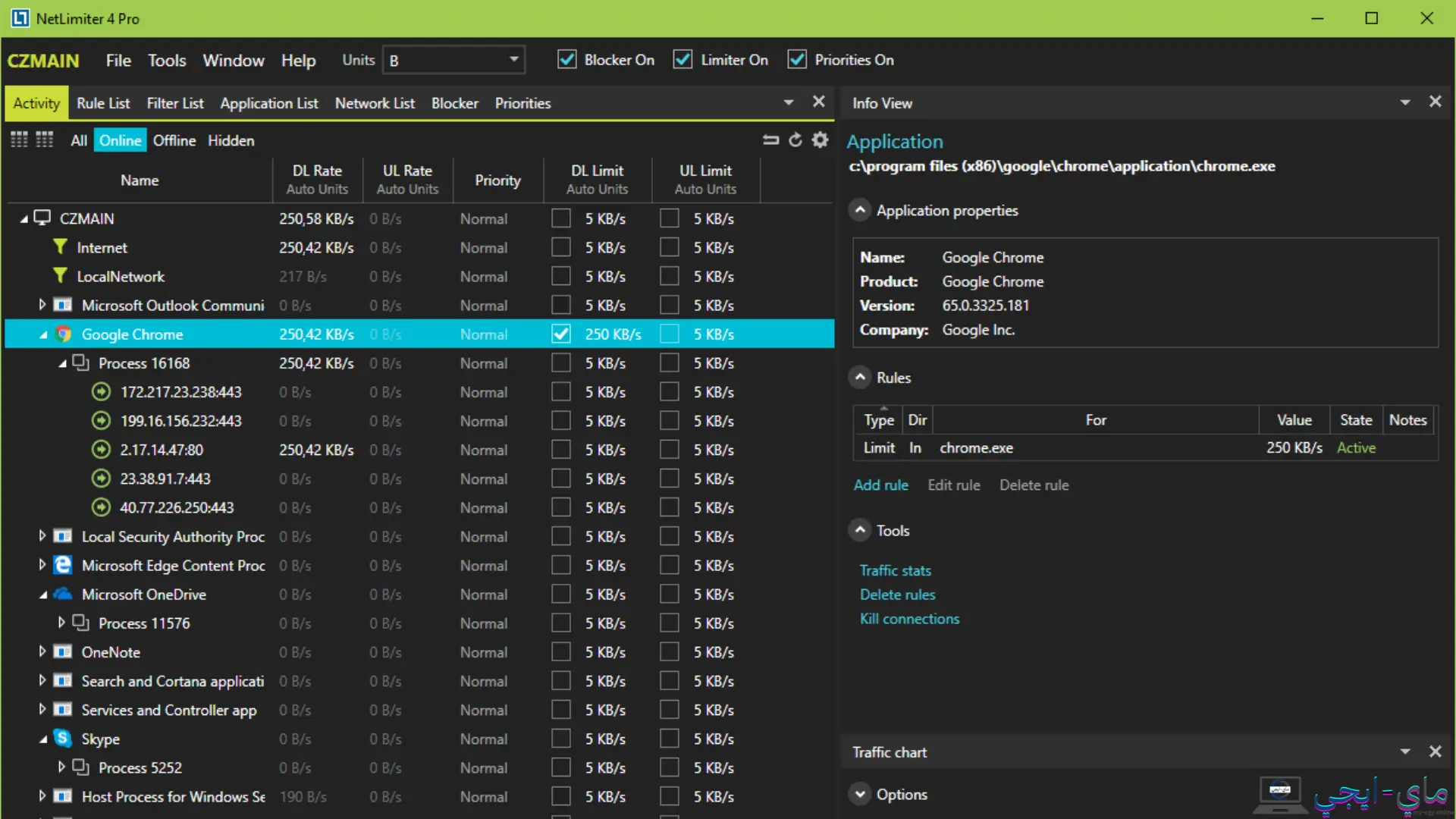Screen dimensions: 1456x819
Task: Click the grid view icon with lines
Action: coord(19,140)
